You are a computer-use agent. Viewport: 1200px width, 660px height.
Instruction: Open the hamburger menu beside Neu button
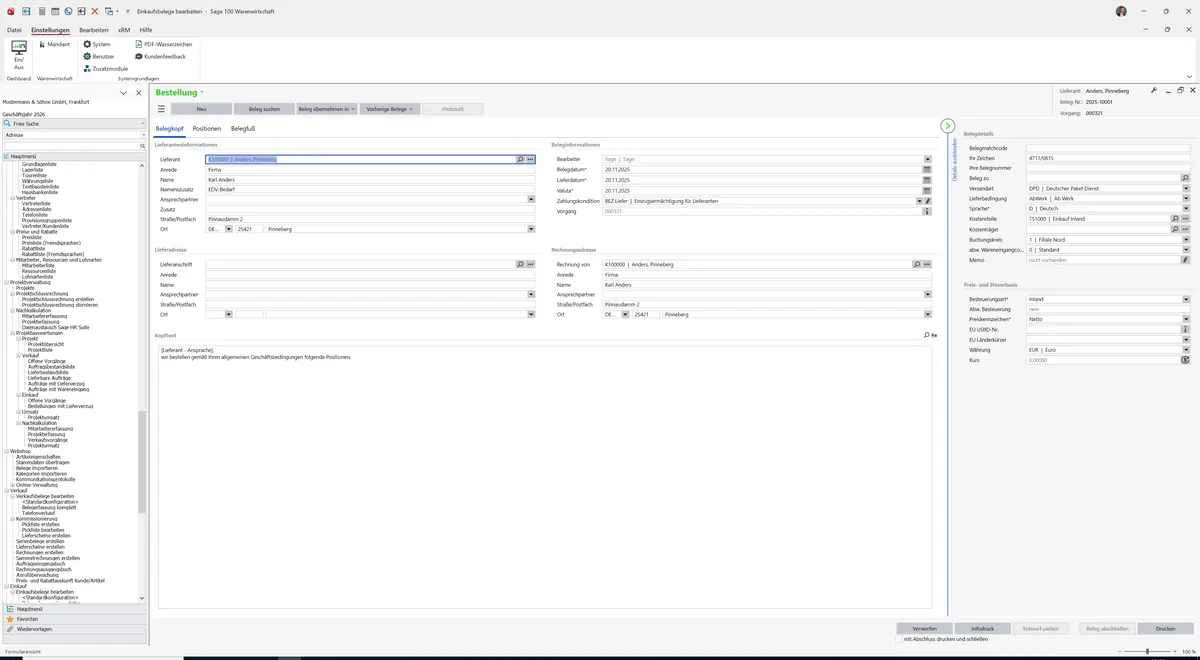click(162, 109)
